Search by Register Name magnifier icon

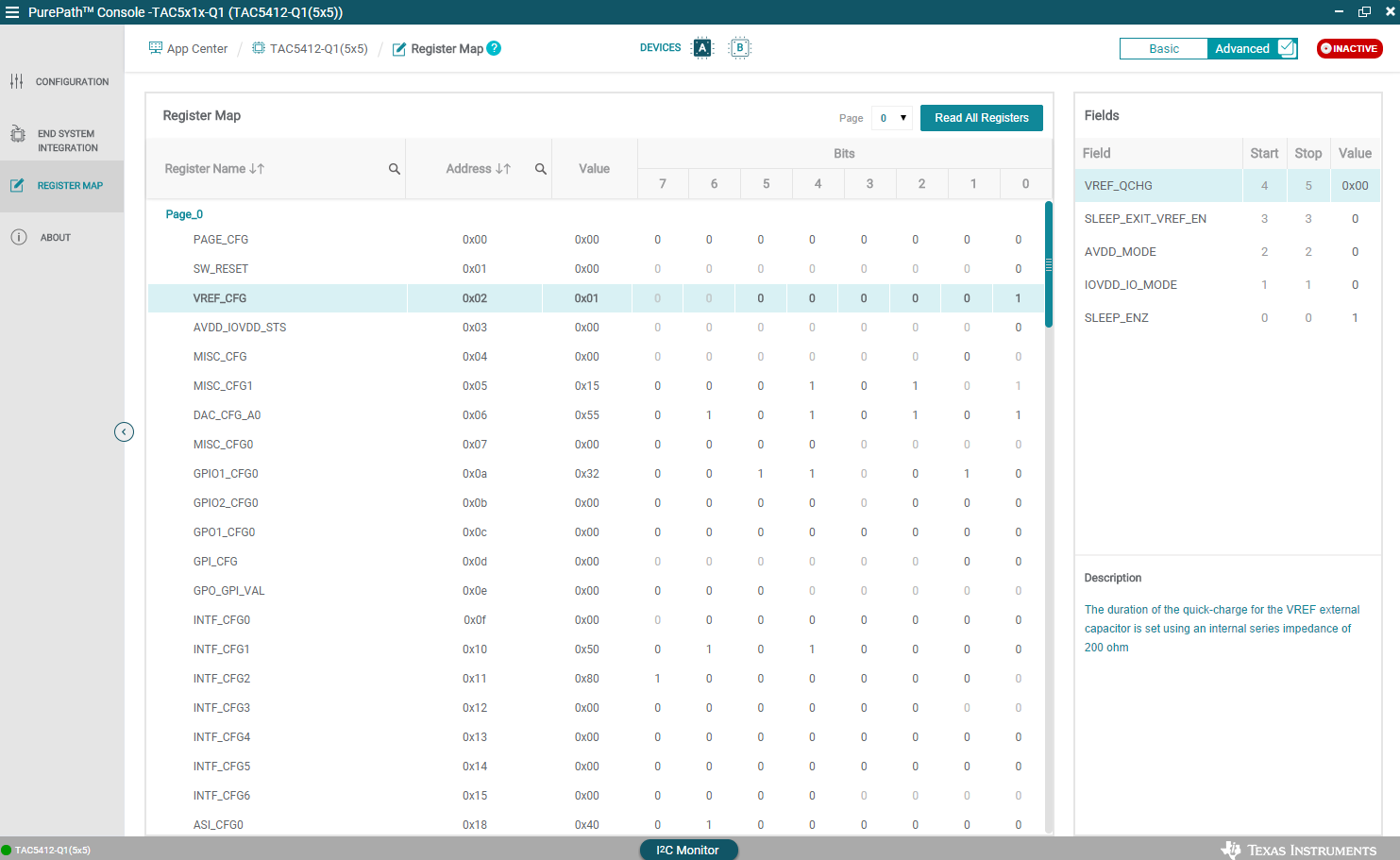click(395, 169)
